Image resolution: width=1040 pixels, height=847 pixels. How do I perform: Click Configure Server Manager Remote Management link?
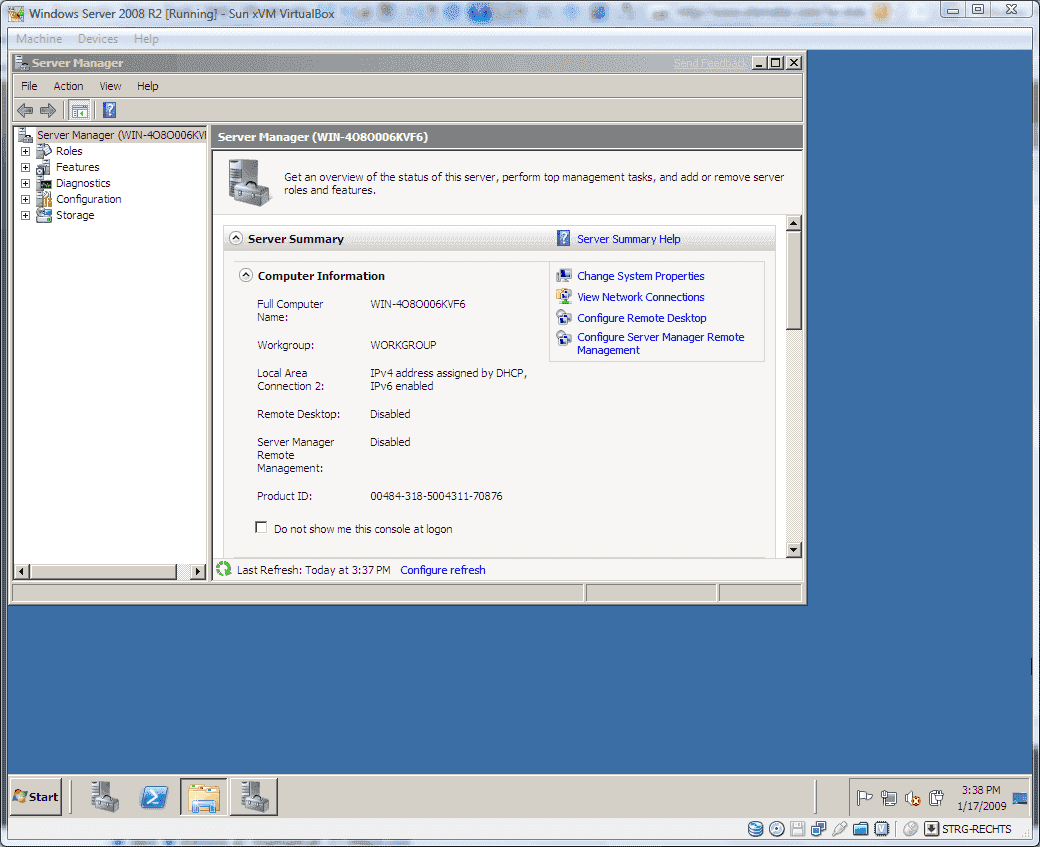pyautogui.click(x=661, y=344)
